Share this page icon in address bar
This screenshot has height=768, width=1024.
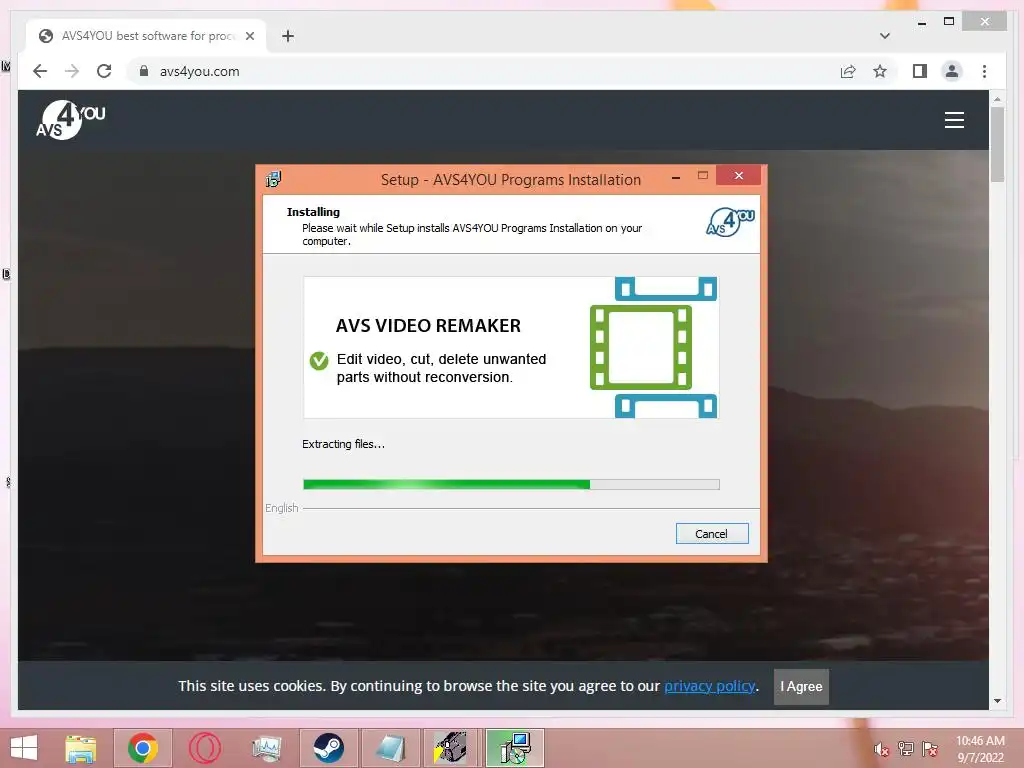pos(848,71)
